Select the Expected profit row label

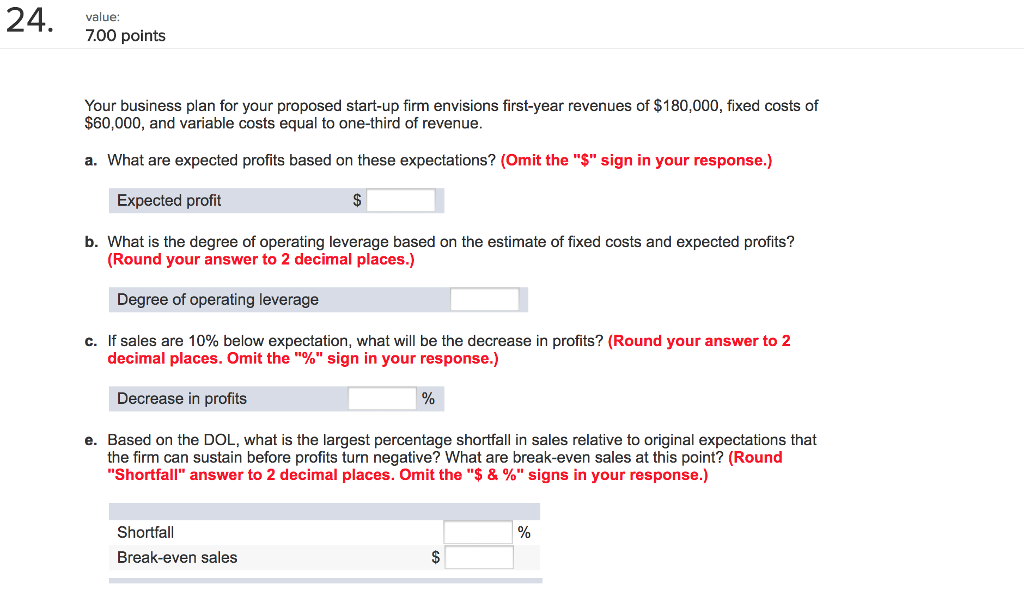168,200
